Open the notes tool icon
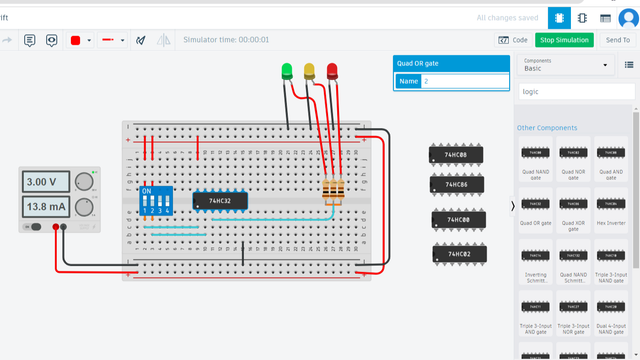 coord(29,40)
